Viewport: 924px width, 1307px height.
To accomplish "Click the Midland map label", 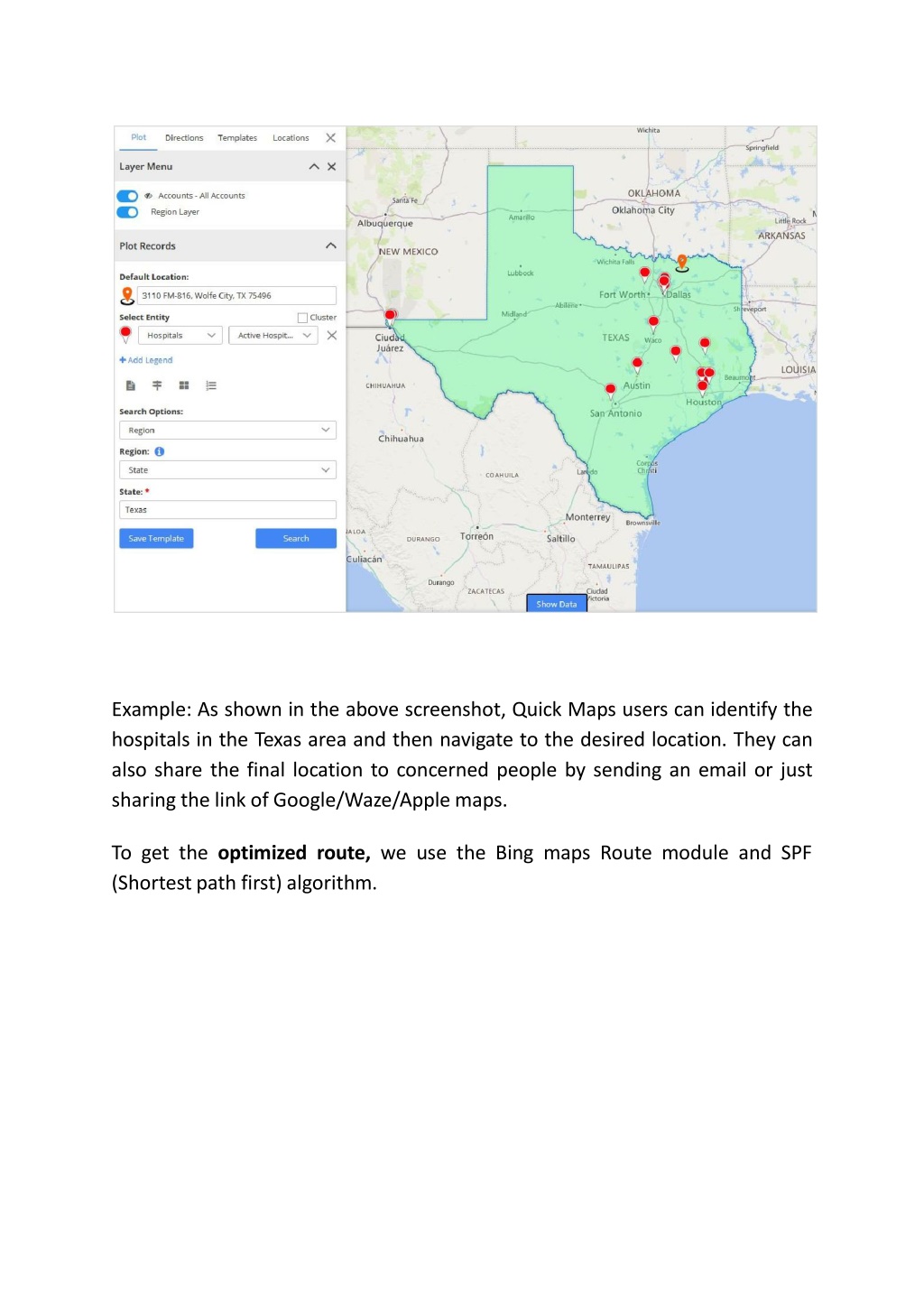I will [x=514, y=314].
